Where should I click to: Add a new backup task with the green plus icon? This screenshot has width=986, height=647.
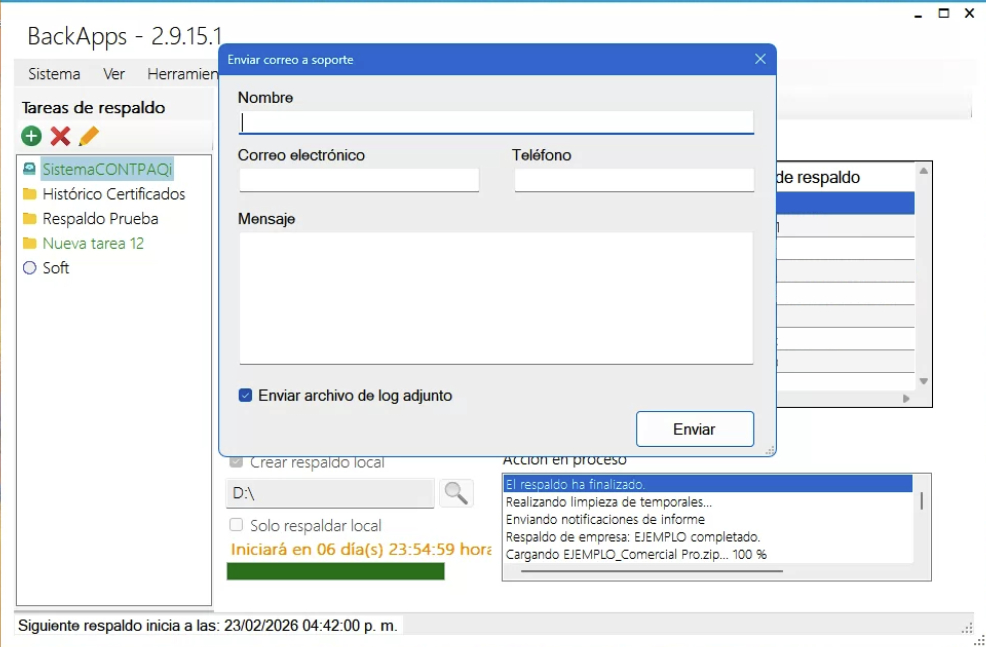click(31, 136)
